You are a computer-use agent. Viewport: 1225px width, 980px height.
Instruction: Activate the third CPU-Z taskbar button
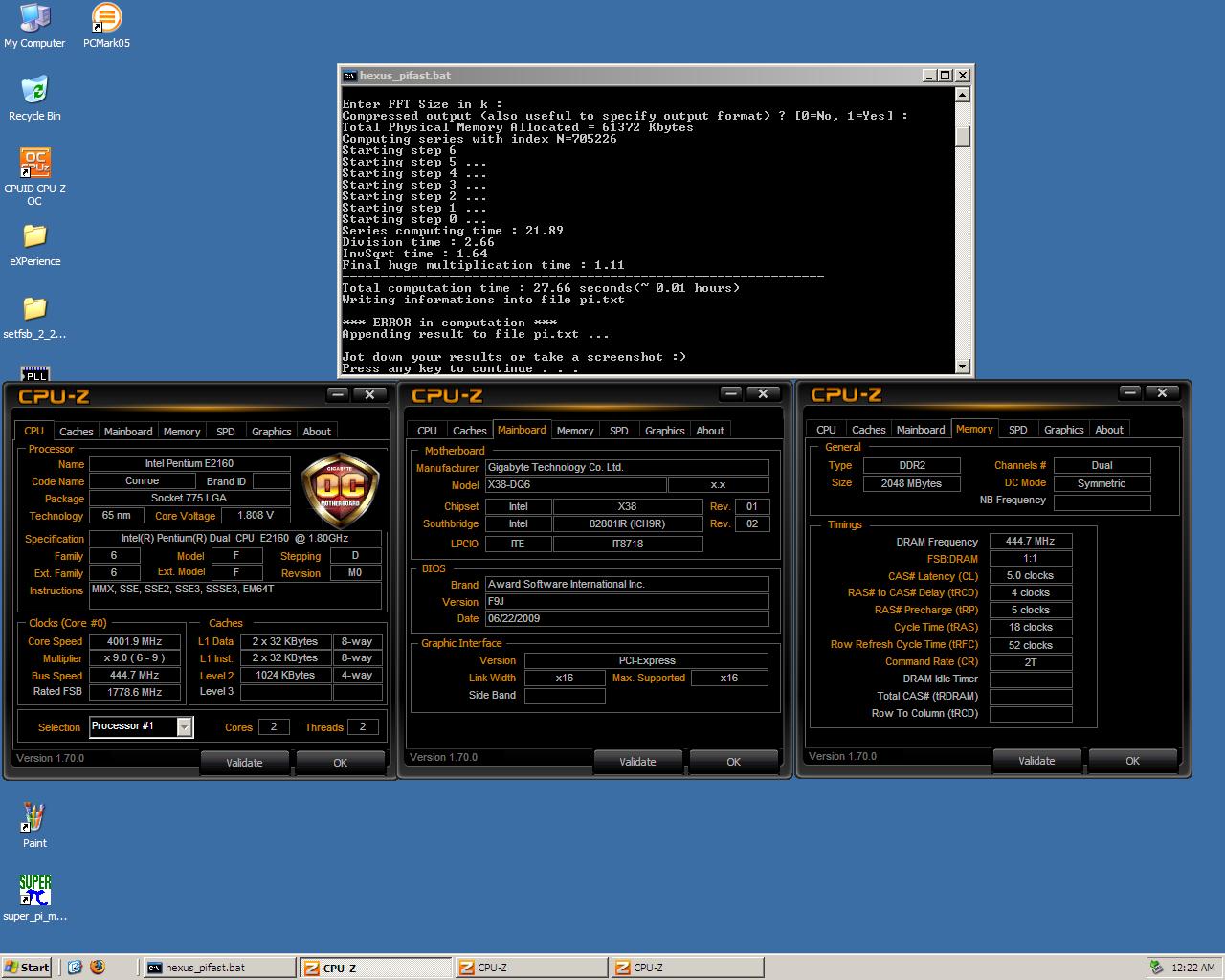pos(686,968)
